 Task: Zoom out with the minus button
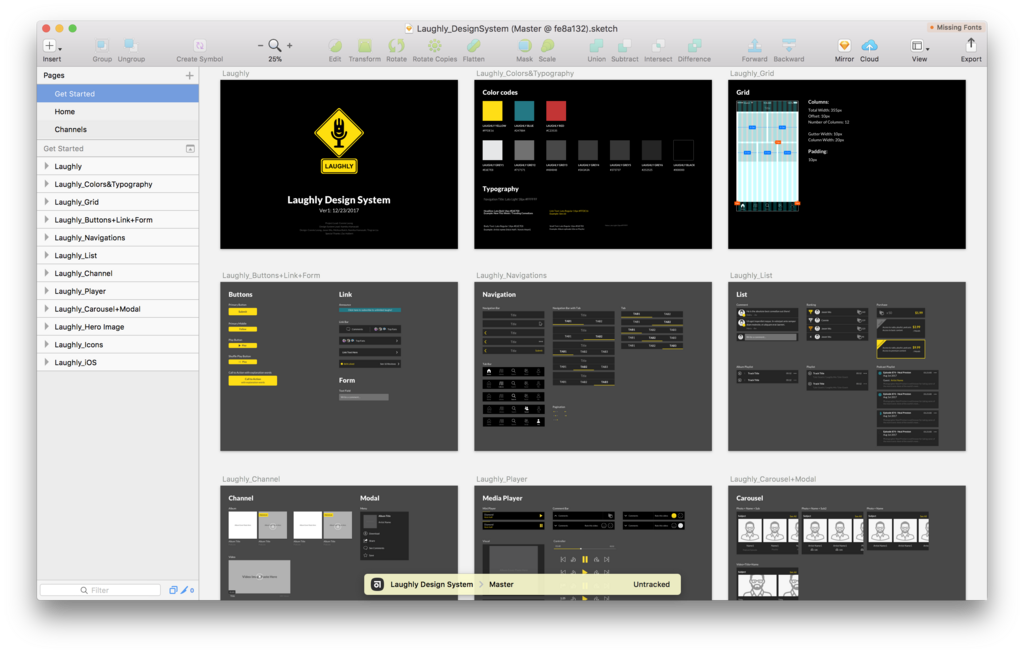[260, 46]
